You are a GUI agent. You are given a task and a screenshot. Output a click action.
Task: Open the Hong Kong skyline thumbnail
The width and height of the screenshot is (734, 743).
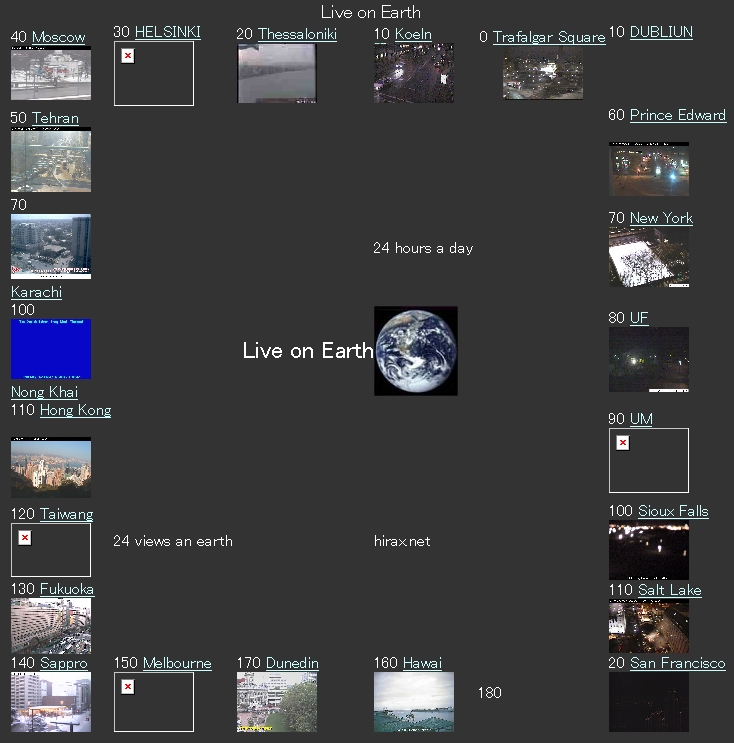pyautogui.click(x=50, y=467)
